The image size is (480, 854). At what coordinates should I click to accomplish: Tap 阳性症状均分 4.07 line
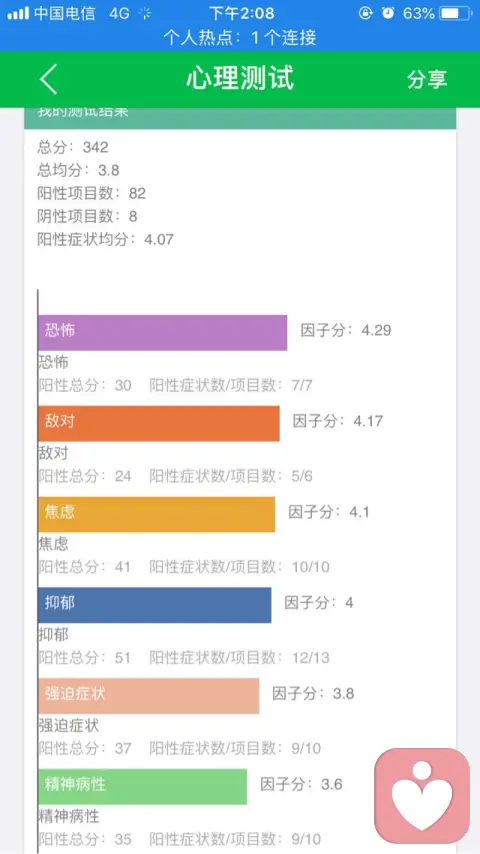105,239
